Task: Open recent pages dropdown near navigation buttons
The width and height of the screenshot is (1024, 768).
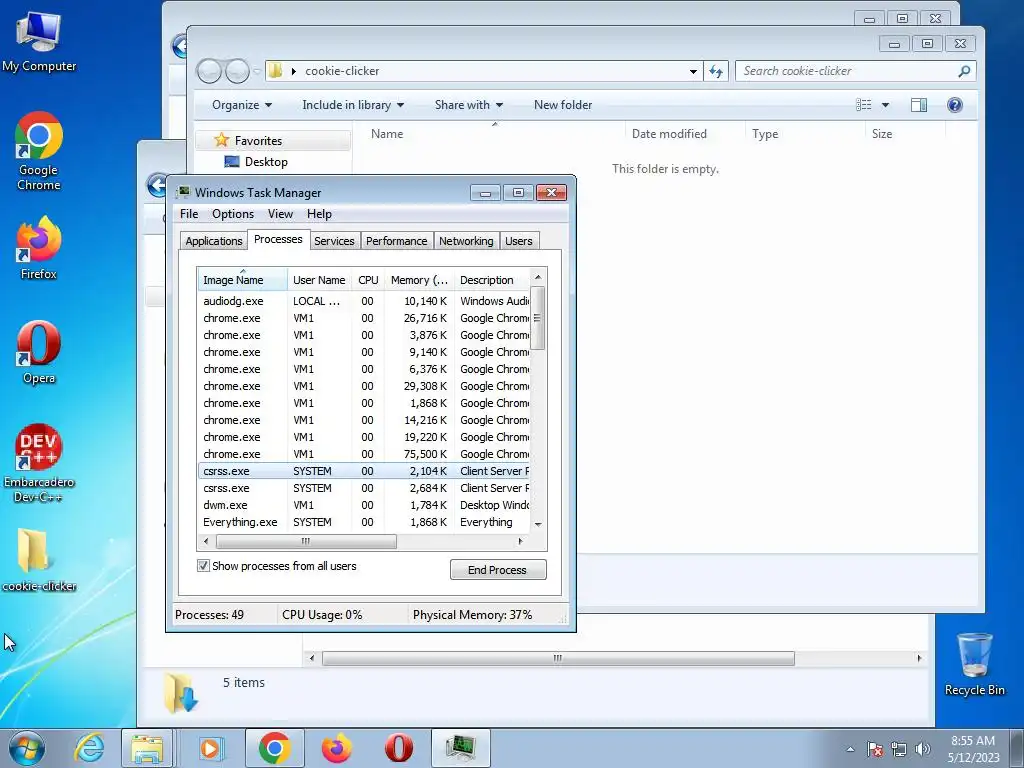Action: (257, 71)
